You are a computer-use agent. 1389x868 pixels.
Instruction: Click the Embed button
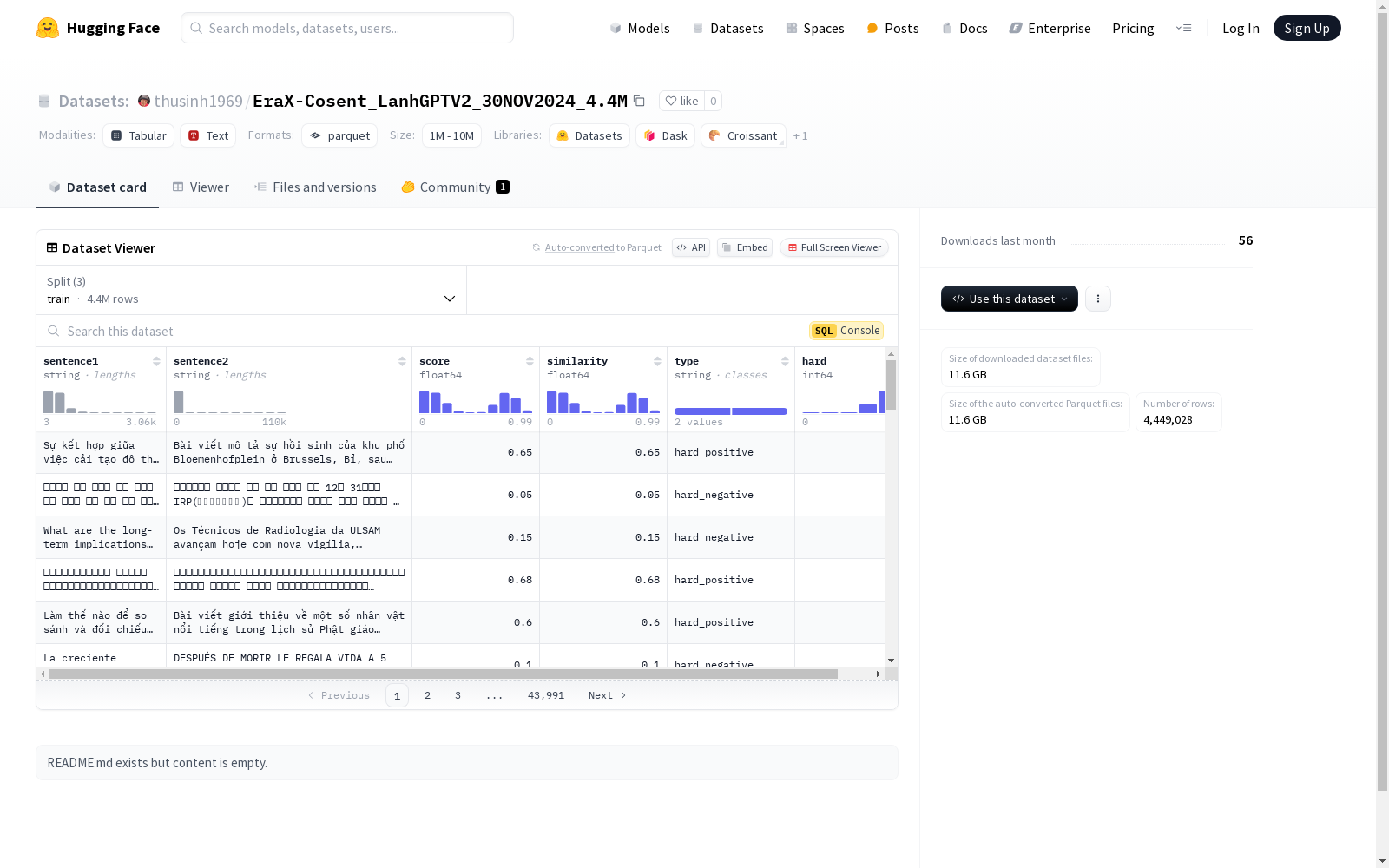tap(745, 247)
